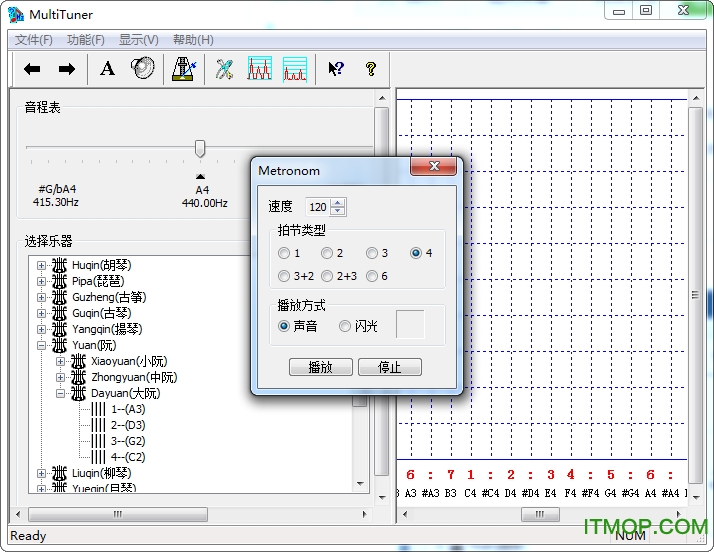
Task: Expand the Pipa(琵琶) tree node
Action: (x=41, y=281)
